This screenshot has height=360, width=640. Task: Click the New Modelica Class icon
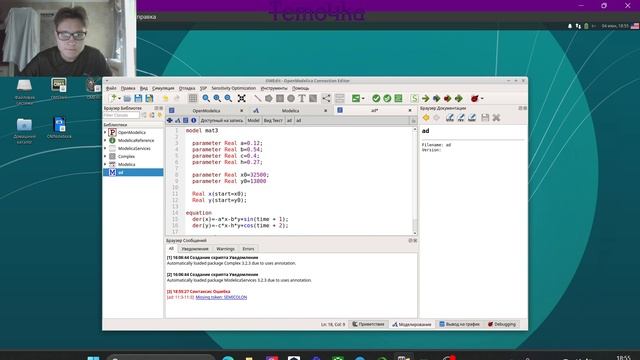(113, 98)
